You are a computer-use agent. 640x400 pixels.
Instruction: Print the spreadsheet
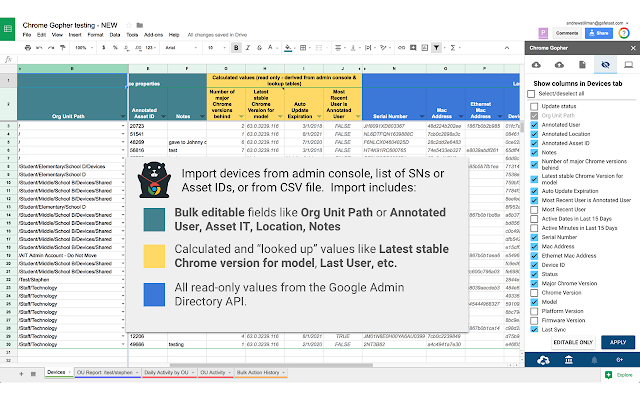28,48
